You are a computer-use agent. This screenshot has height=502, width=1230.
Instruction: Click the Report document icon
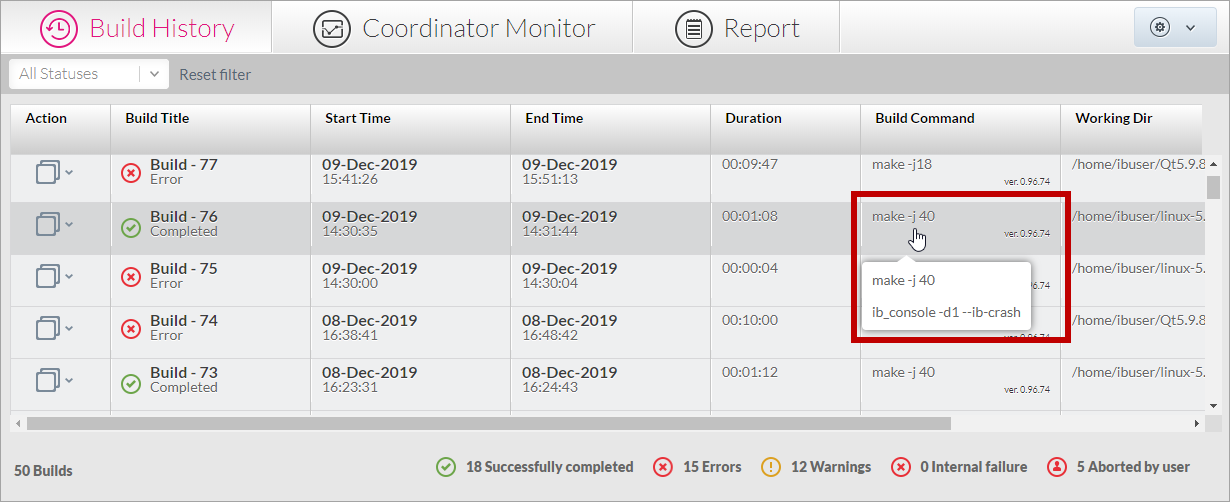(693, 28)
